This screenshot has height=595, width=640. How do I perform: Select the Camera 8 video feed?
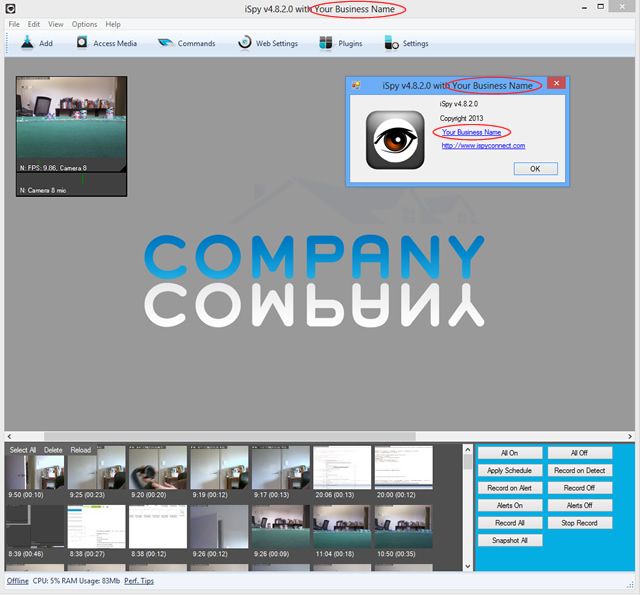pos(71,124)
